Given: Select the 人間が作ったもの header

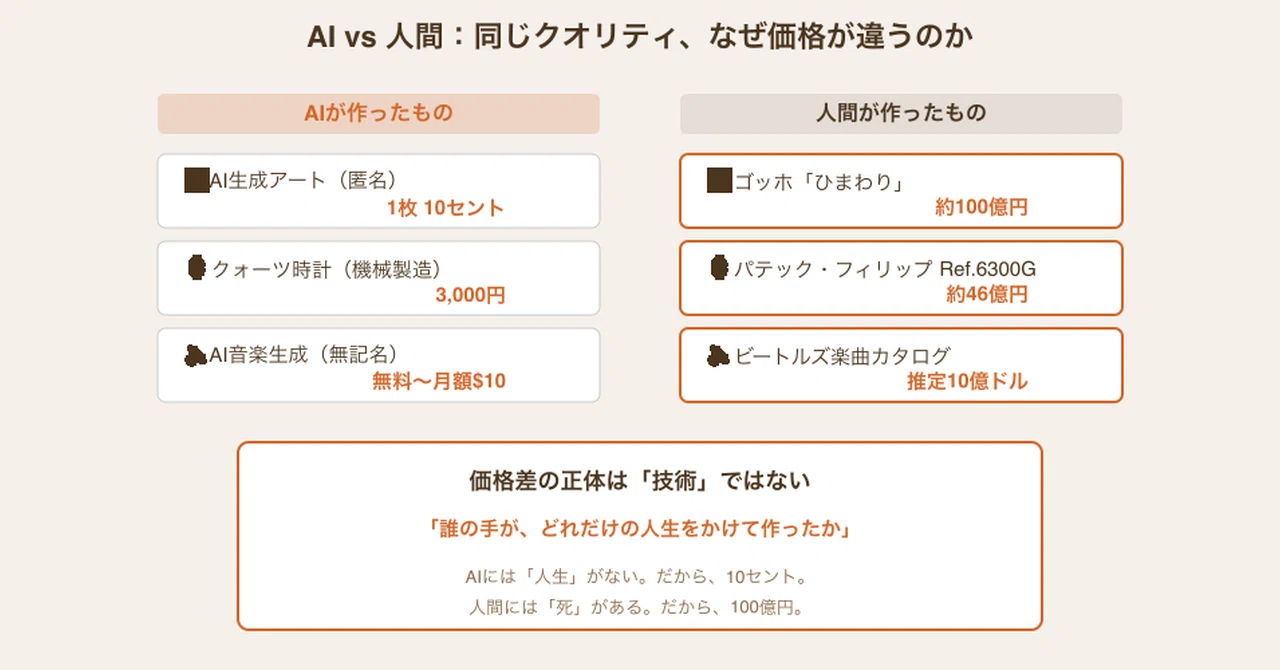Looking at the screenshot, I should [901, 114].
